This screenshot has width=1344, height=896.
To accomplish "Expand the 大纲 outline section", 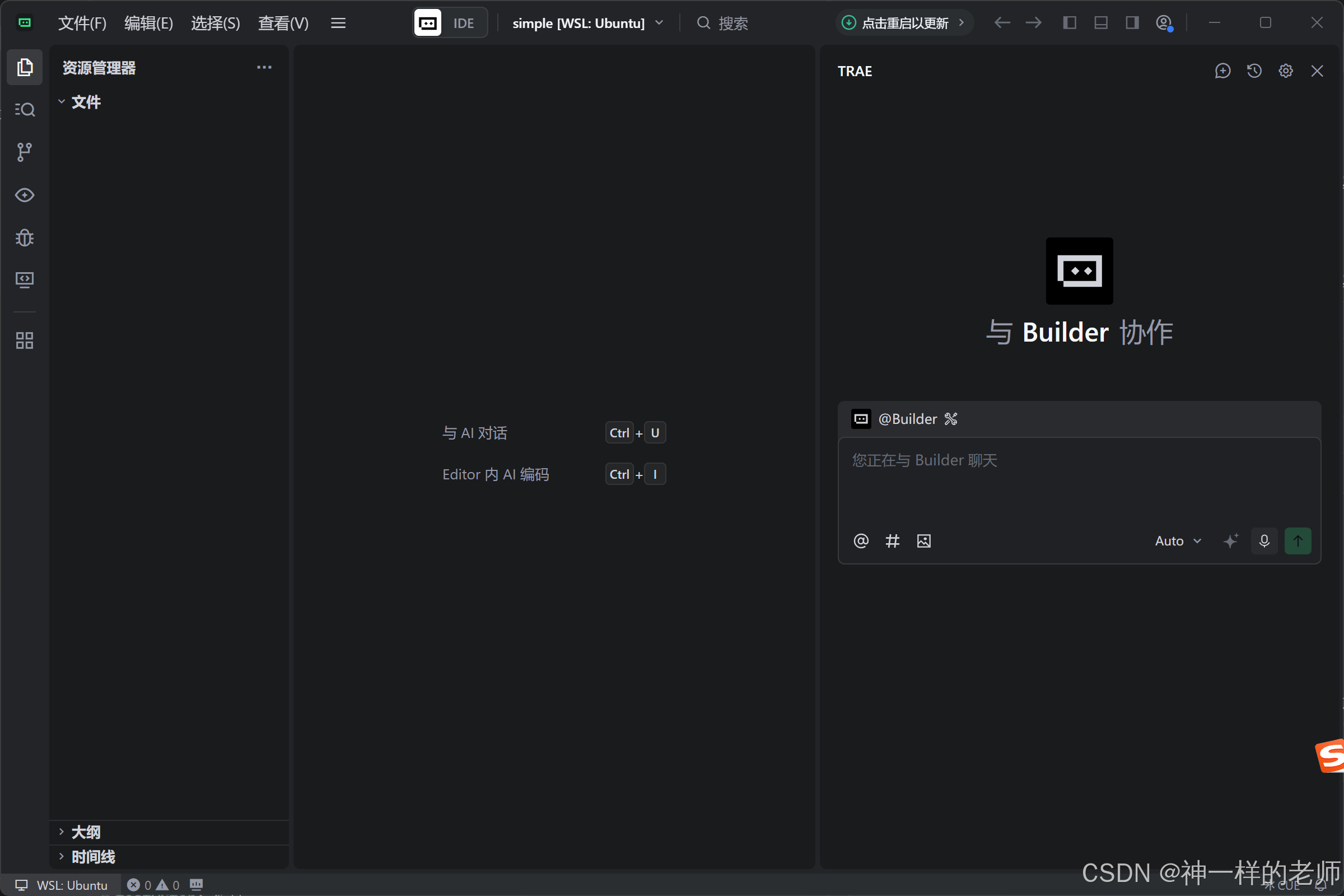I will pyautogui.click(x=86, y=832).
